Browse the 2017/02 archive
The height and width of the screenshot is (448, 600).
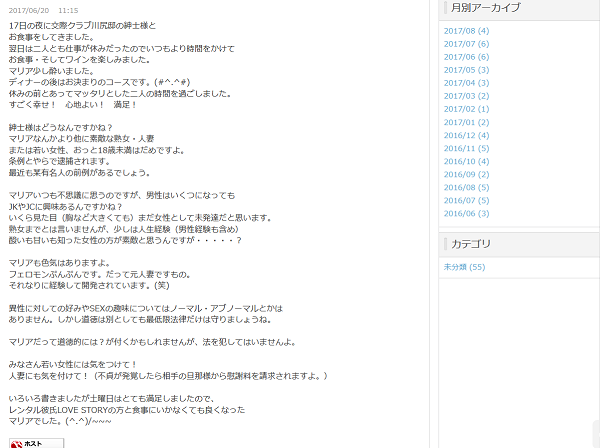click(466, 109)
